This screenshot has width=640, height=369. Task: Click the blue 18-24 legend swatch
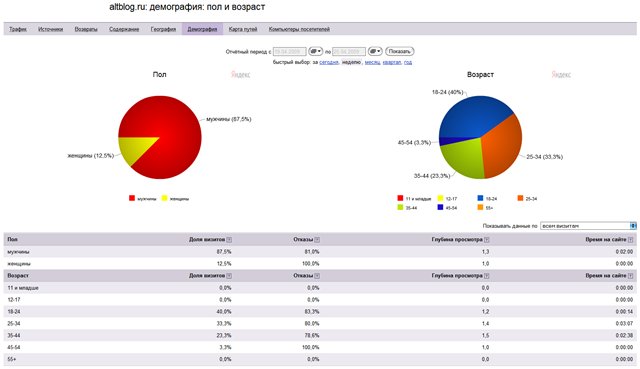coord(480,198)
